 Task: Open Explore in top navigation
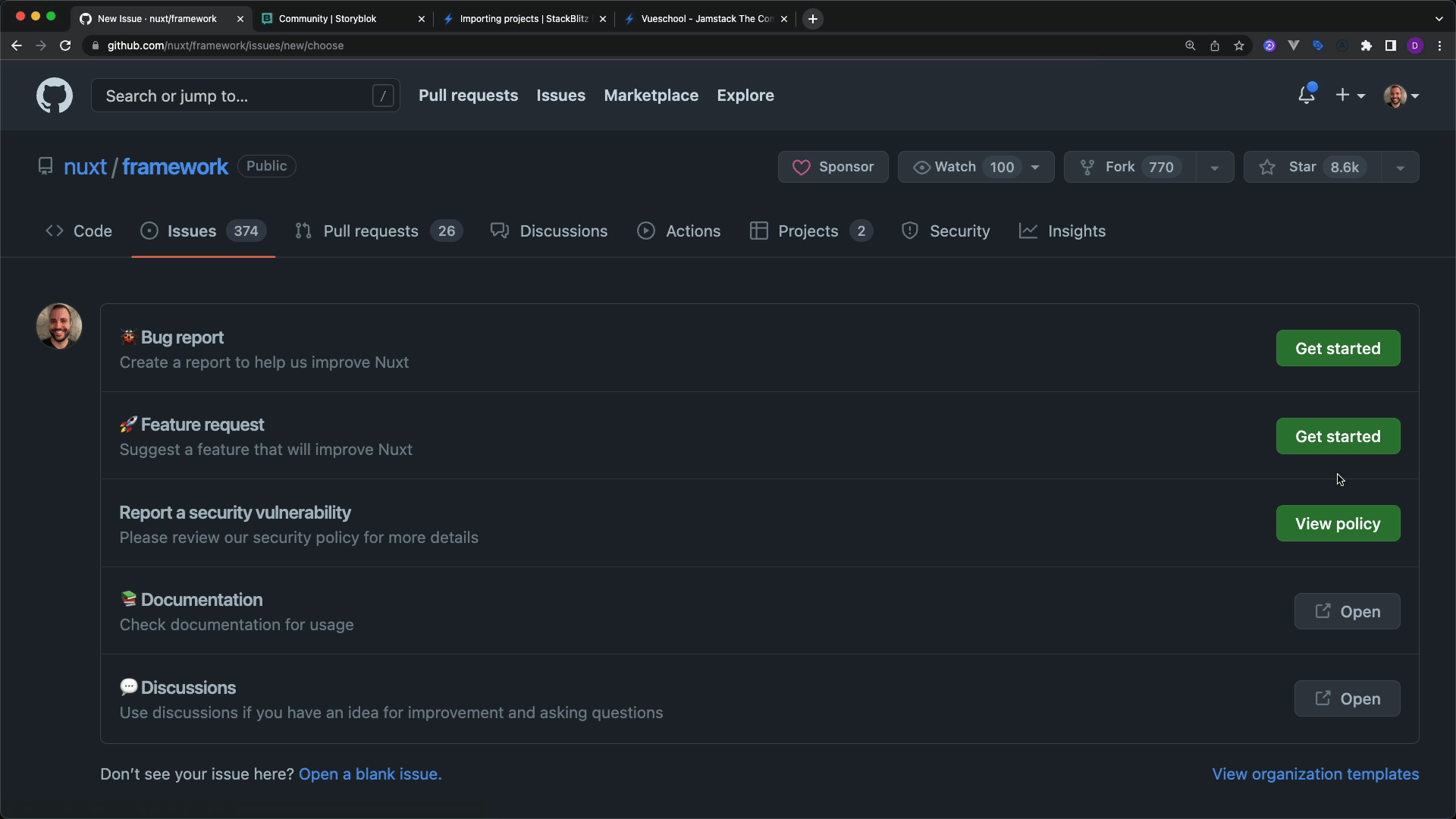coord(745,96)
